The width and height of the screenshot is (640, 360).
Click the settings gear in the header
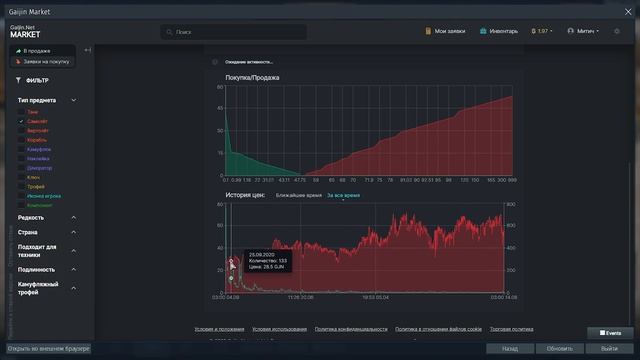(617, 31)
